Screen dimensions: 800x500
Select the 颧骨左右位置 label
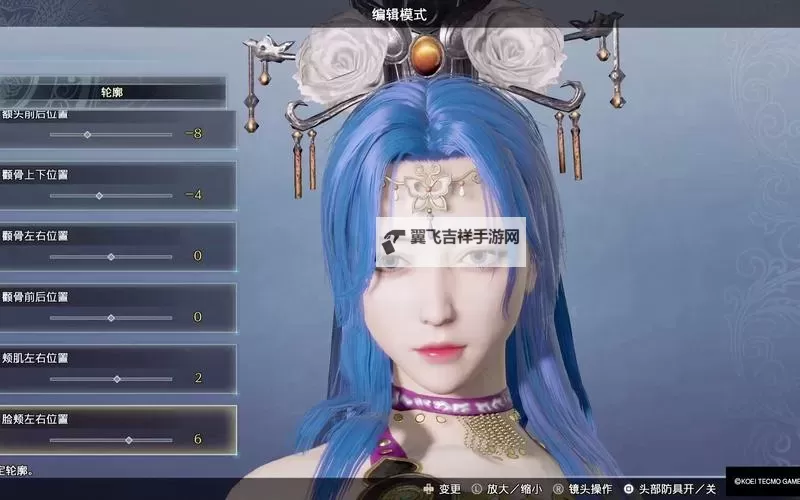pos(35,236)
